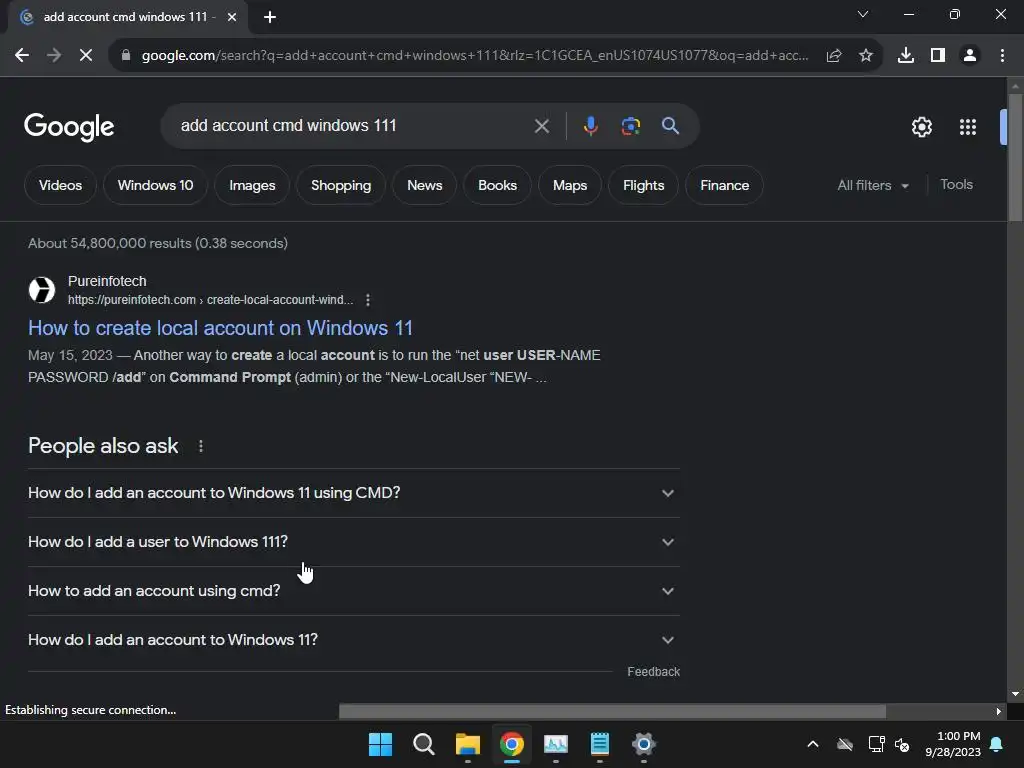Screen dimensions: 1024x768
Task: Open the notifications bell
Action: click(997, 744)
